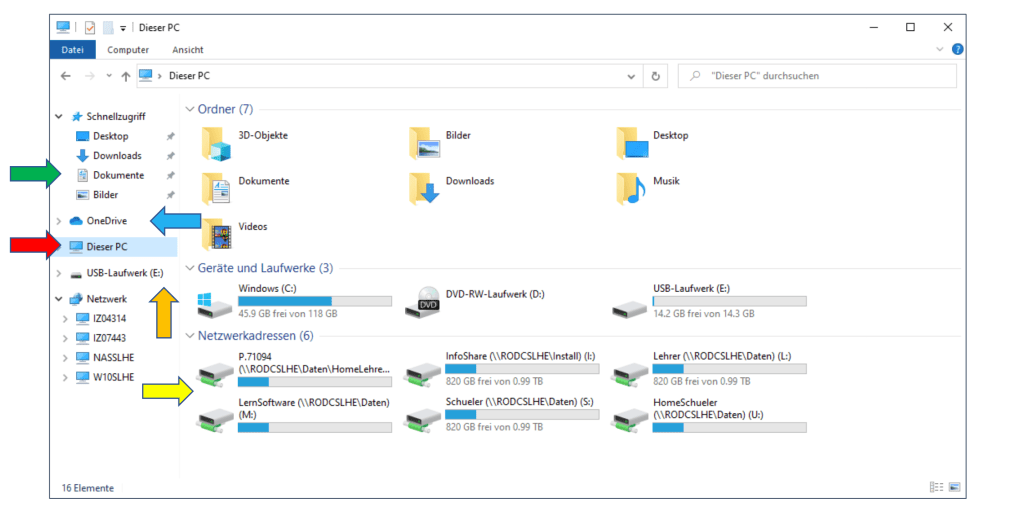The width and height of the screenshot is (1023, 514).
Task: Open the Musik folder icon
Action: (631, 188)
